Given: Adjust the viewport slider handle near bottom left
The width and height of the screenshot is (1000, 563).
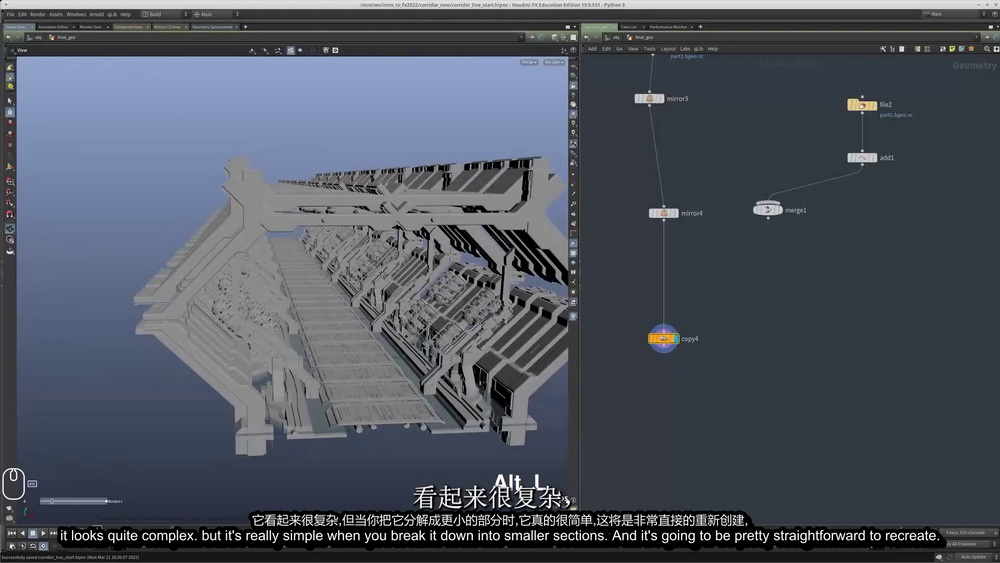Looking at the screenshot, I should [52, 501].
